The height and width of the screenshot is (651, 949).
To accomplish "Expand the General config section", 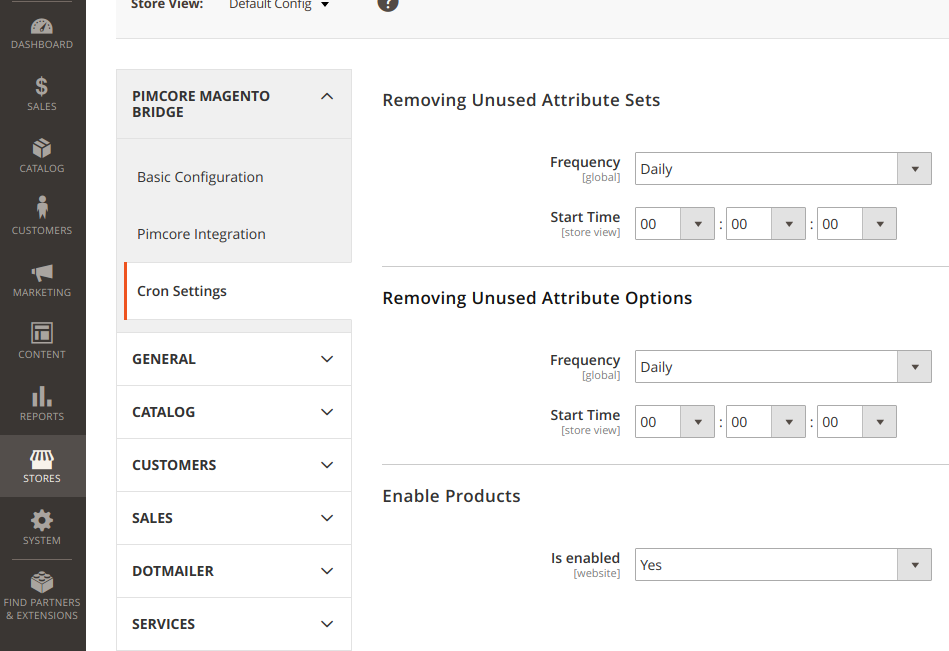I will [x=234, y=359].
